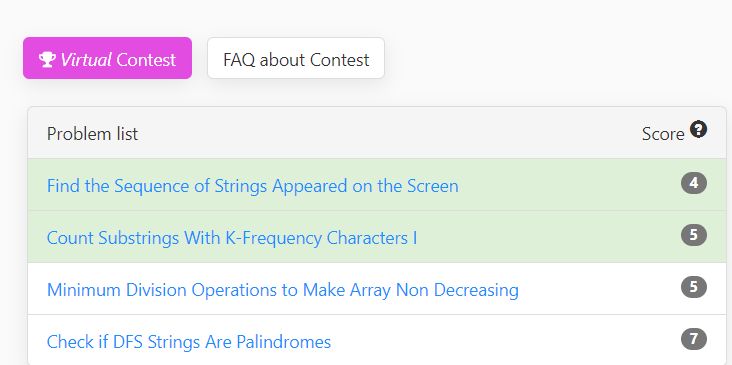Viewport: 732px width, 365px height.
Task: Open Find the Sequence of Strings problem
Action: [x=253, y=186]
